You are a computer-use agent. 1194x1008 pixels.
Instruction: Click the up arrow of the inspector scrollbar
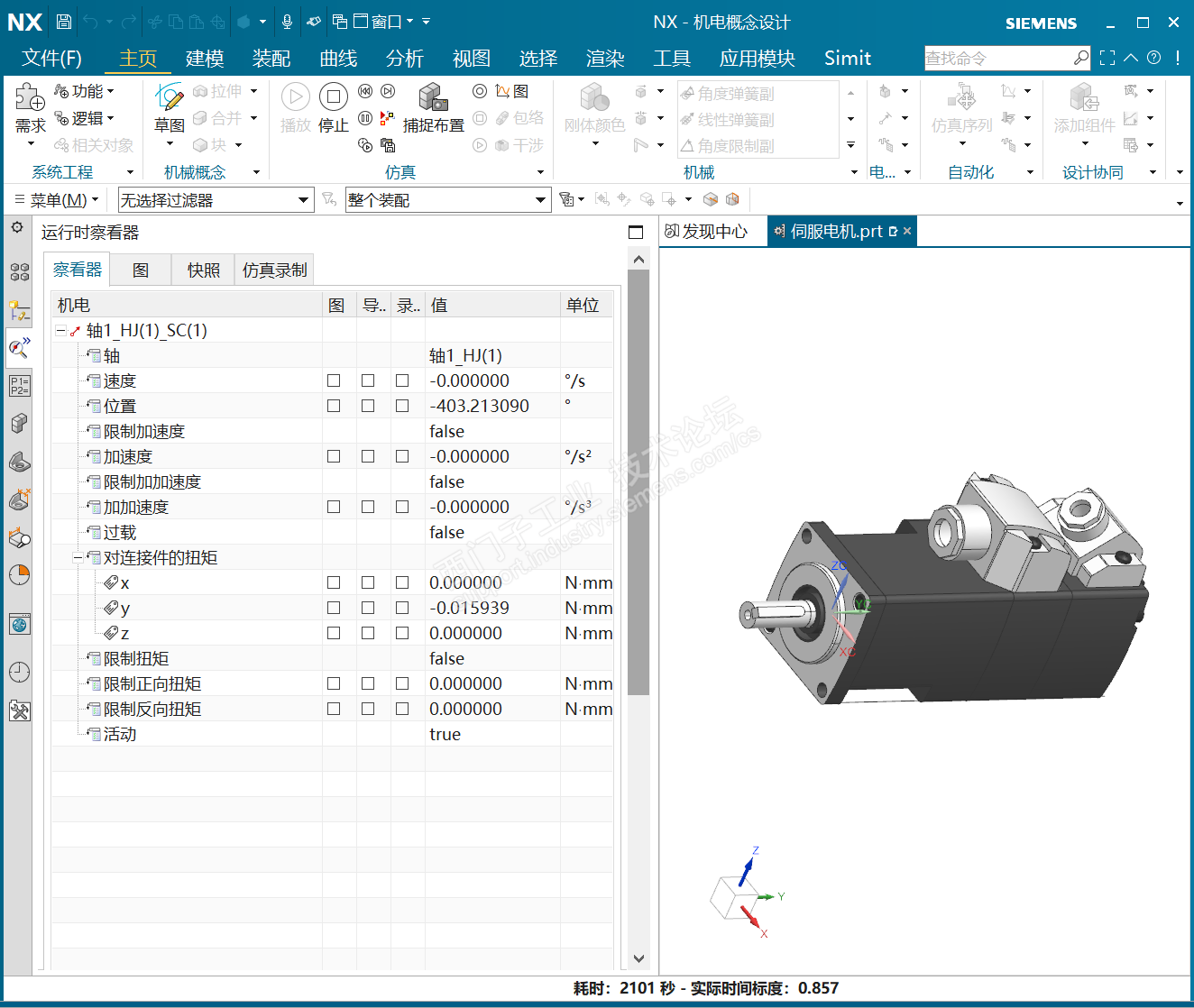click(638, 260)
